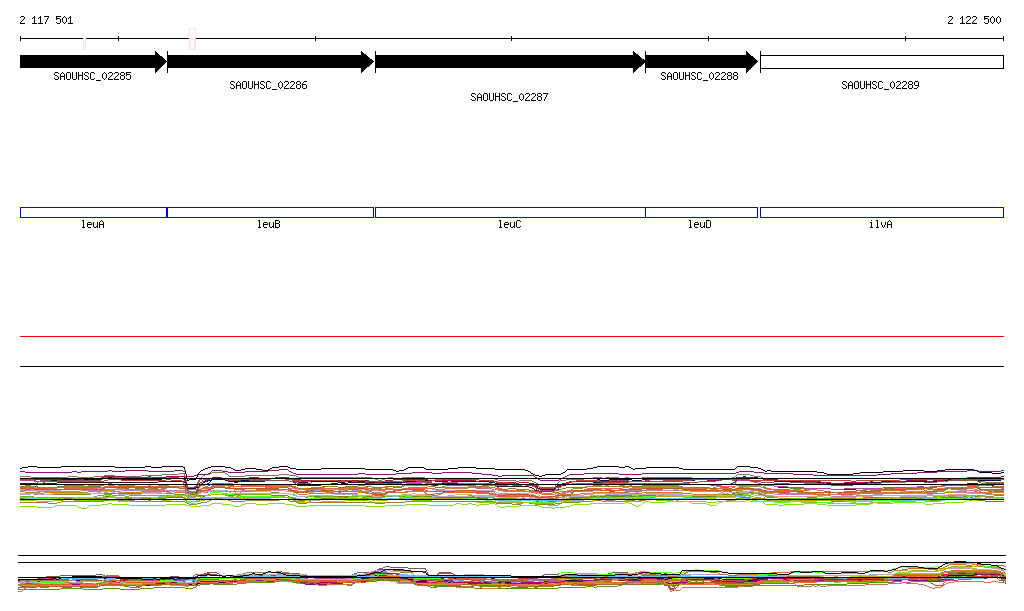This screenshot has height=611, width=1024.
Task: Click the SAOUHSC_02289 text label
Action: (880, 86)
